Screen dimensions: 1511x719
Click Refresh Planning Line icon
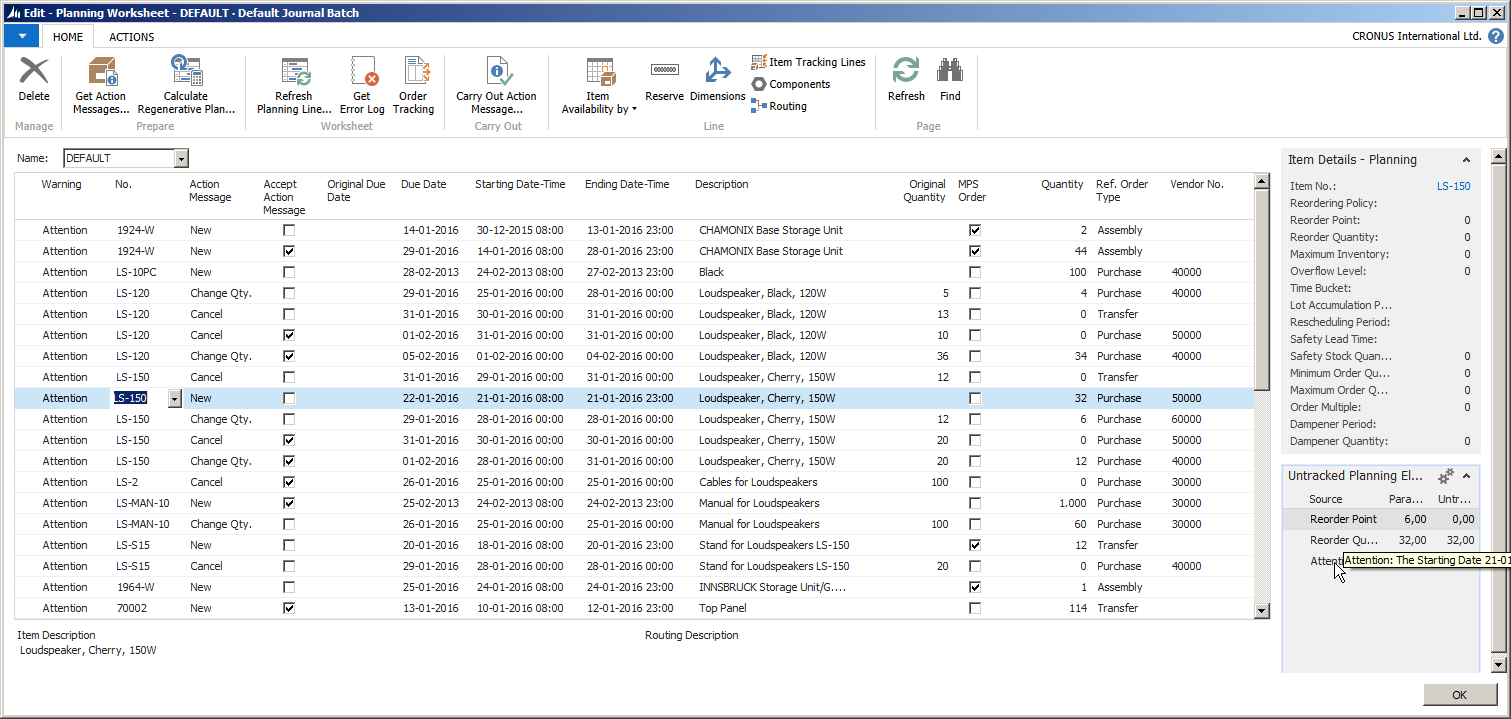(x=295, y=72)
